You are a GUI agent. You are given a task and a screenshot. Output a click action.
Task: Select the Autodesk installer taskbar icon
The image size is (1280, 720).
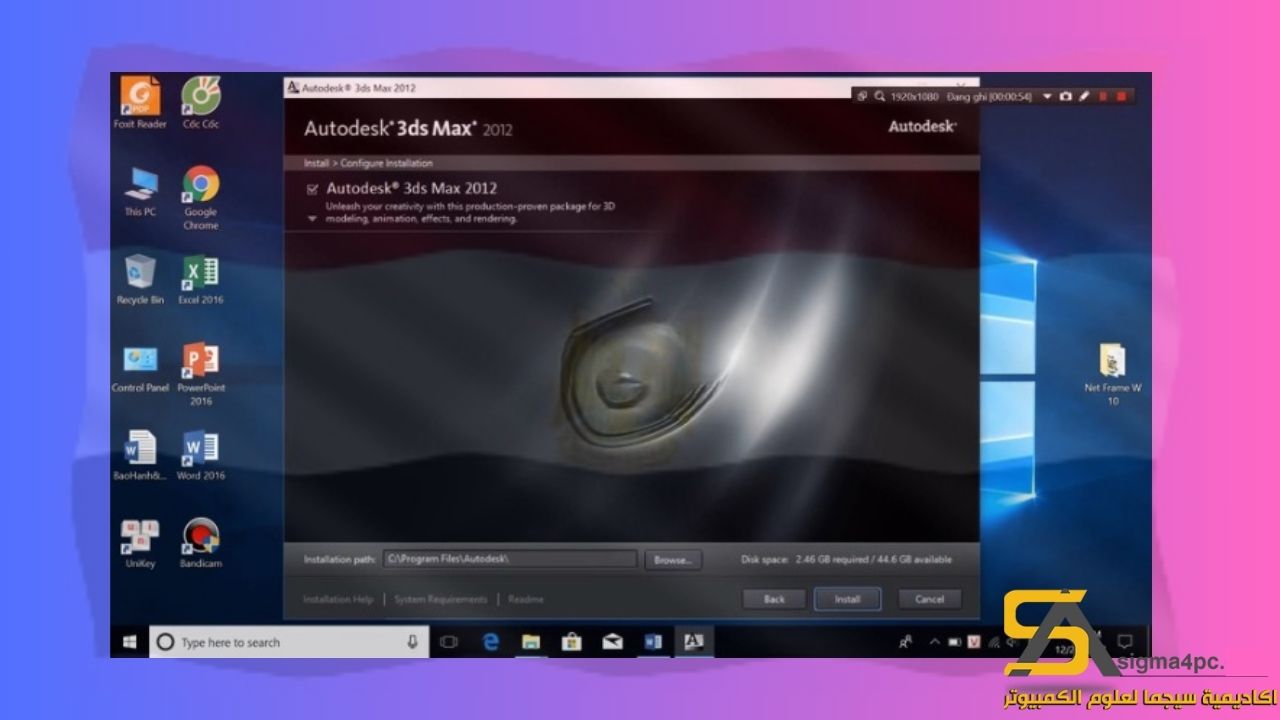pyautogui.click(x=692, y=642)
